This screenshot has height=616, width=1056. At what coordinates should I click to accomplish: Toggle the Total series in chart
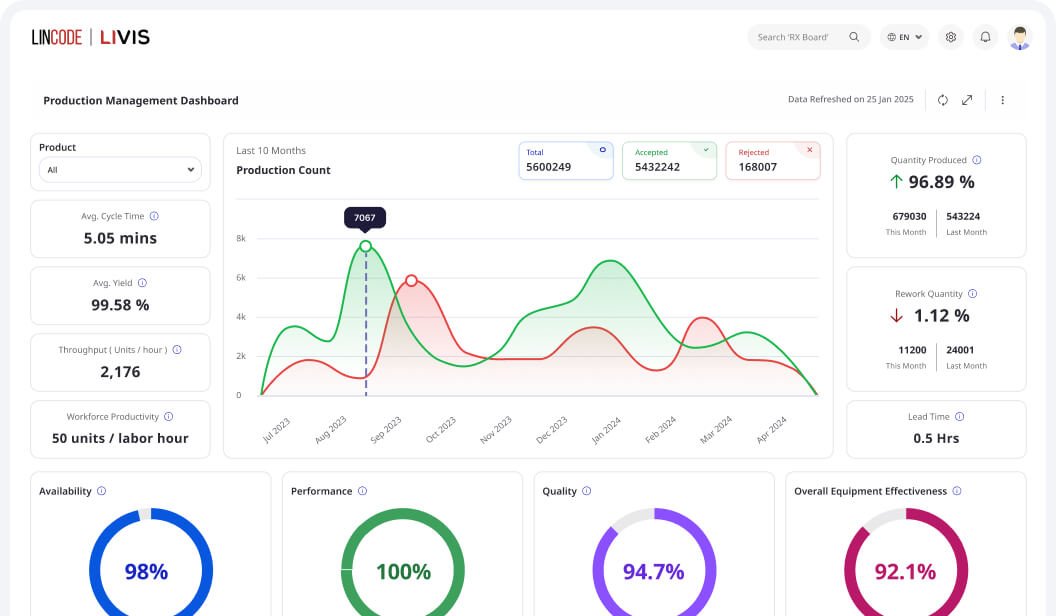(602, 150)
